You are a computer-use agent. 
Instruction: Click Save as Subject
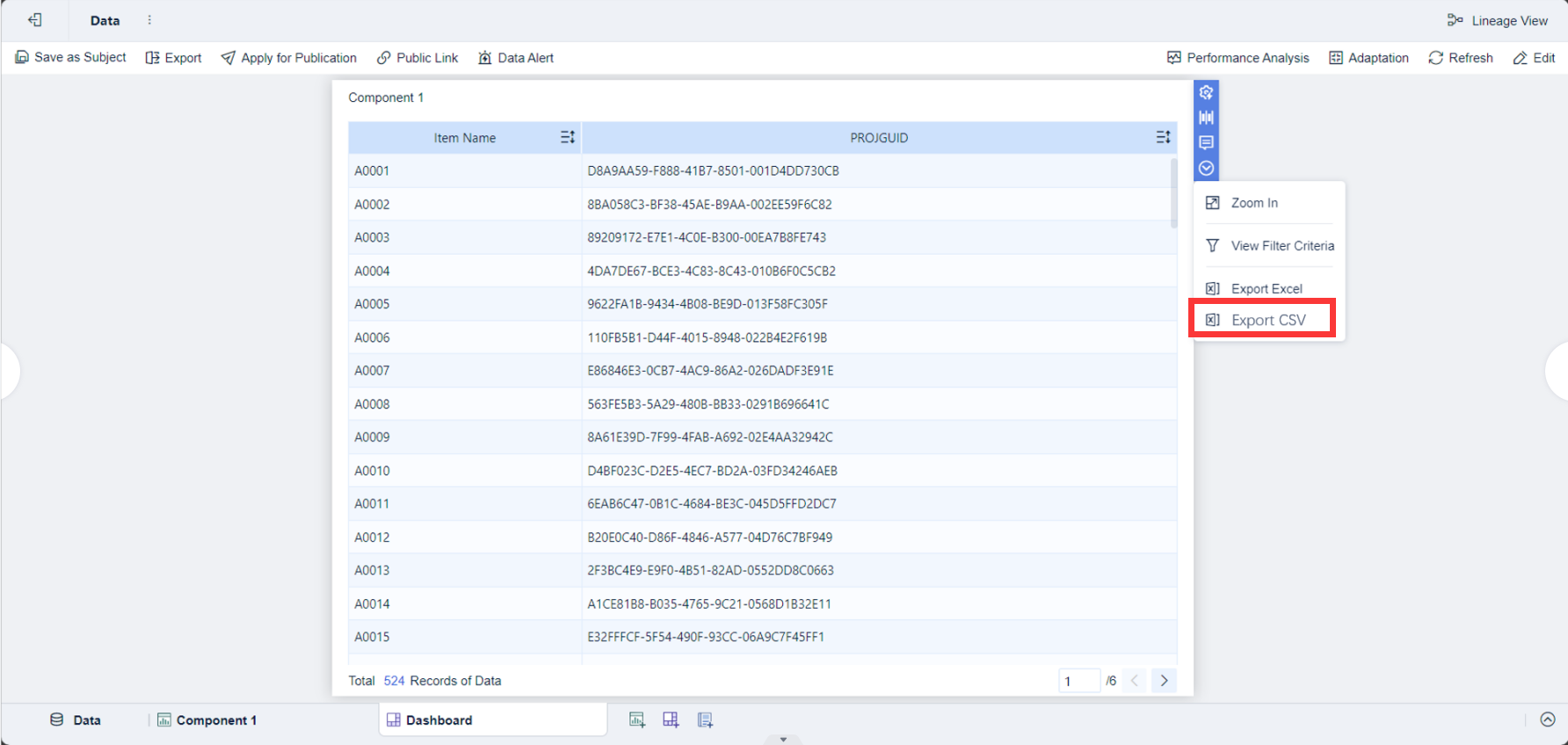pos(71,57)
